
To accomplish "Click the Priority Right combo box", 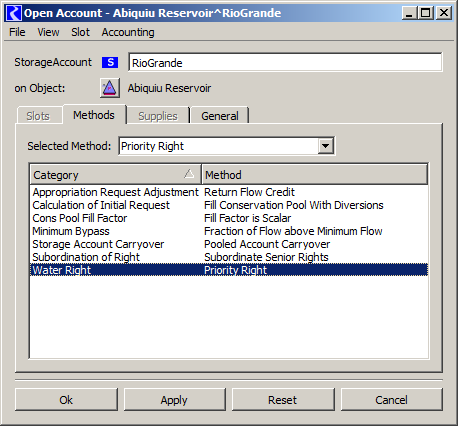I will (x=227, y=146).
